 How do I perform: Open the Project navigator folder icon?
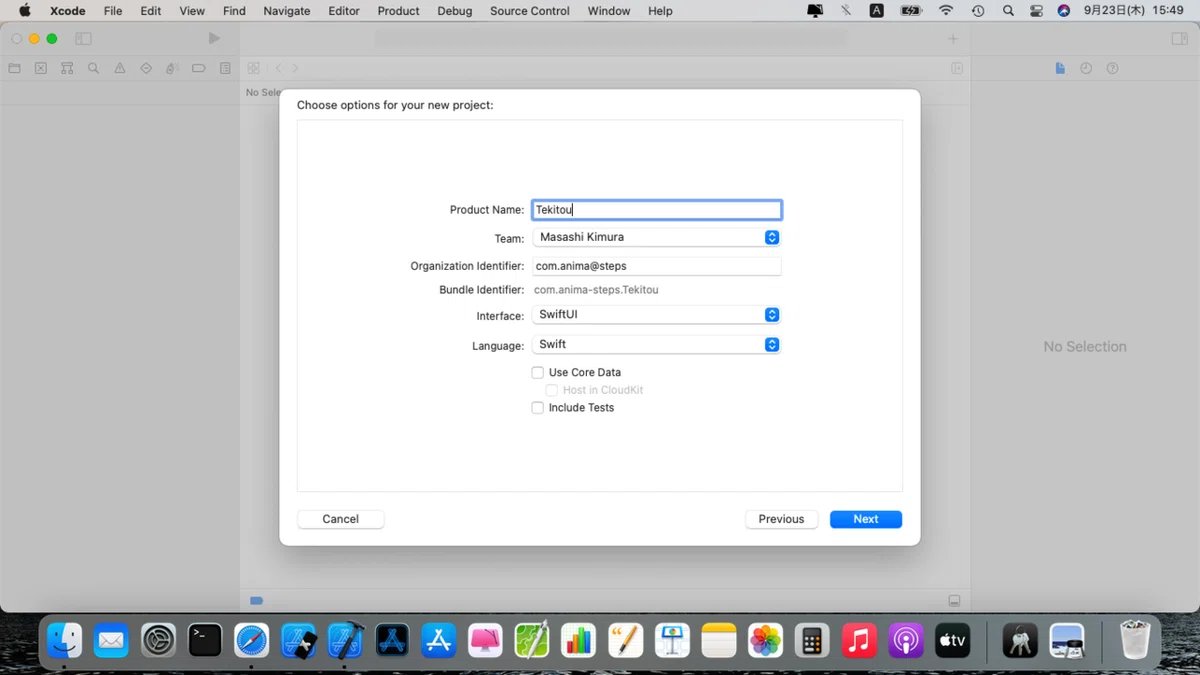[14, 68]
